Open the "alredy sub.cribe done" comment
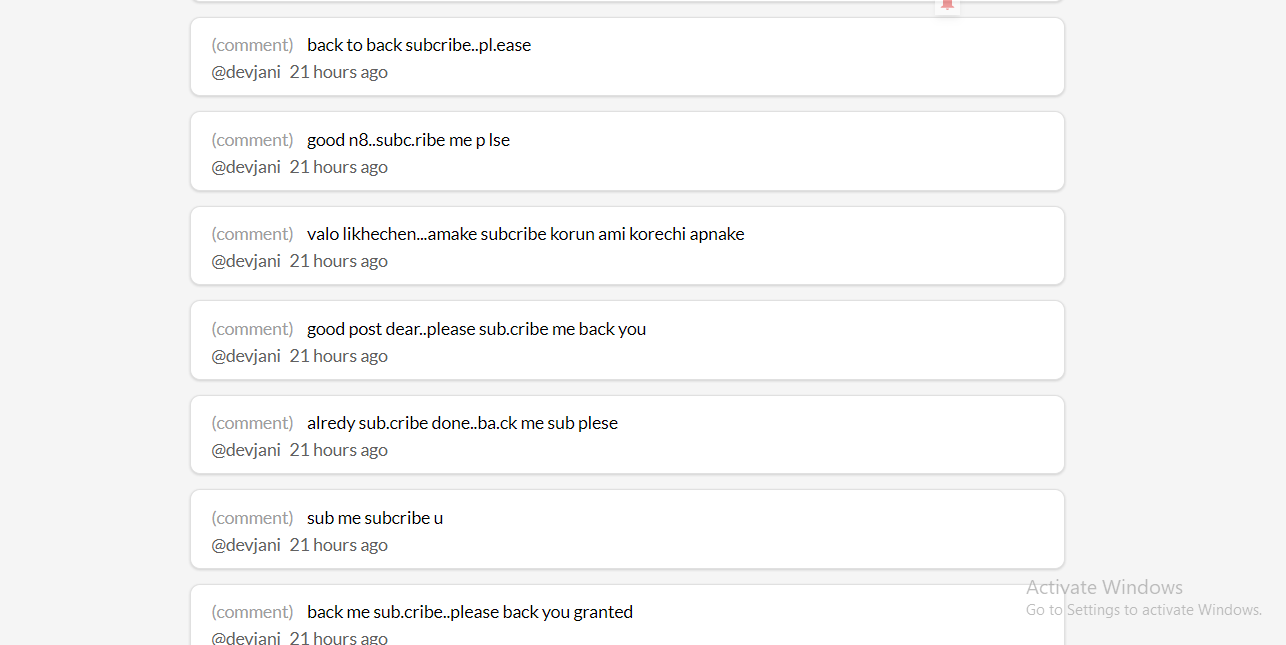The image size is (1286, 645). click(462, 423)
